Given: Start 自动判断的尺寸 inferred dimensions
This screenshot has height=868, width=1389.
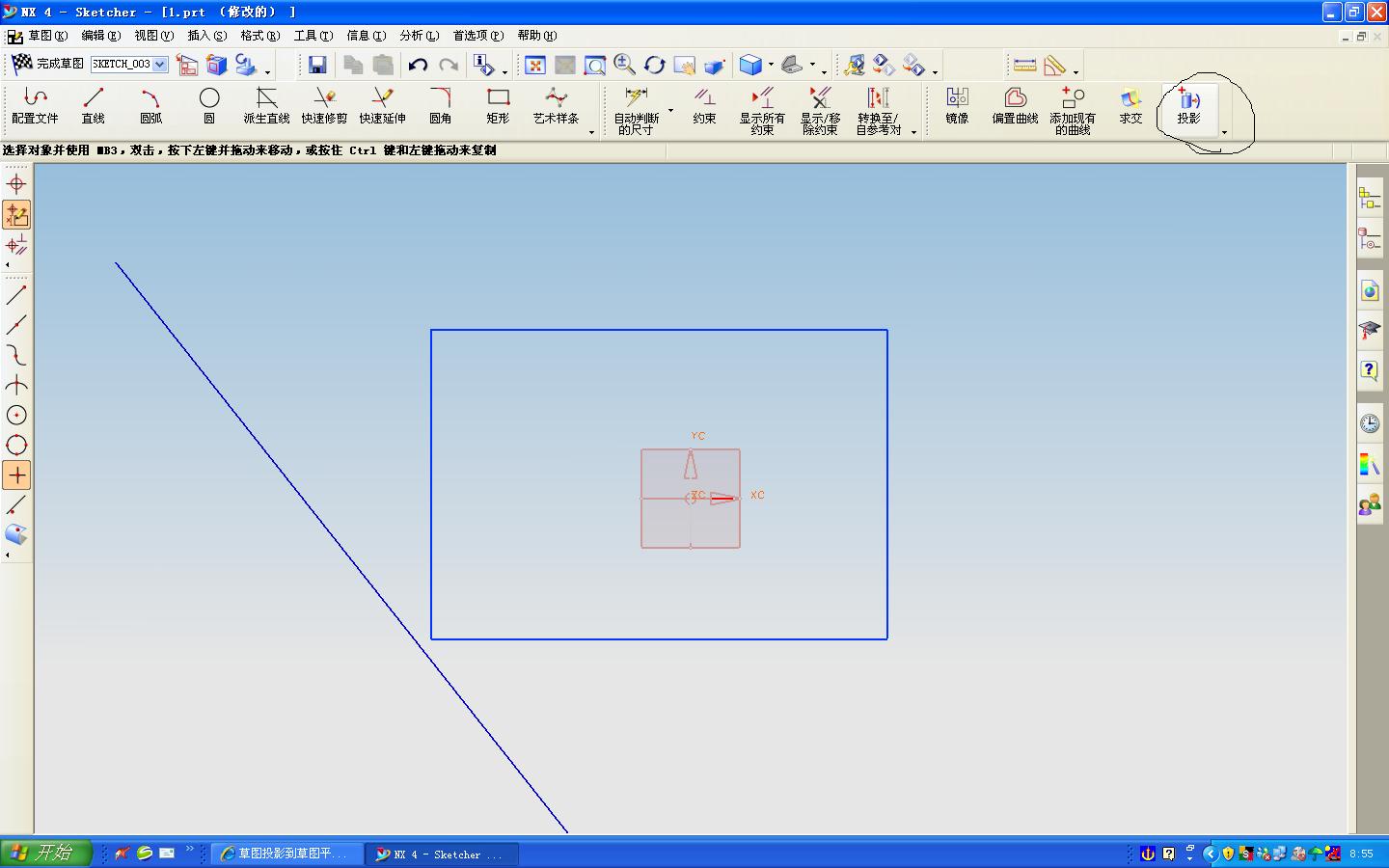Looking at the screenshot, I should (636, 110).
